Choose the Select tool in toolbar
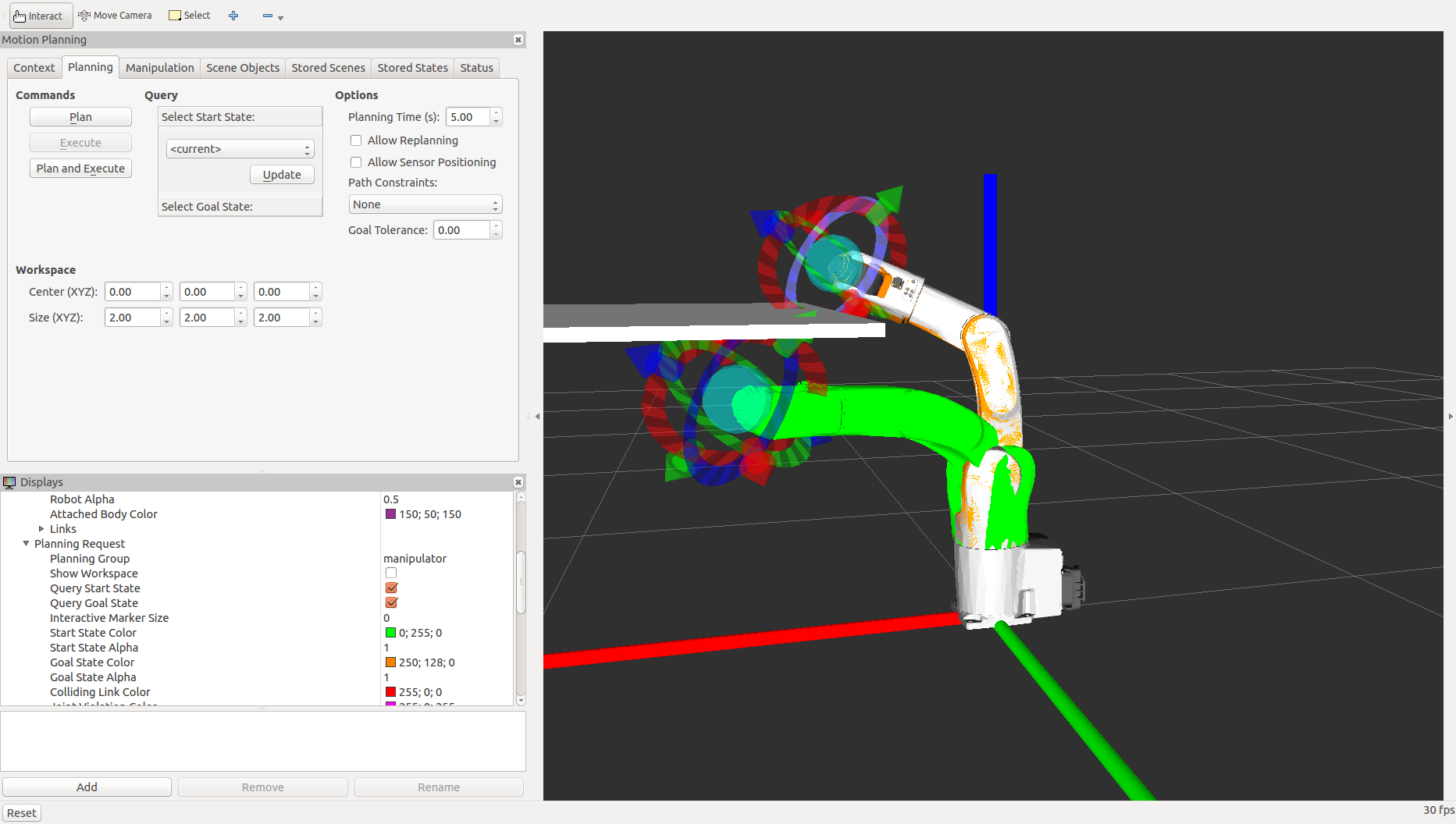This screenshot has width=1456, height=824. 190,16
